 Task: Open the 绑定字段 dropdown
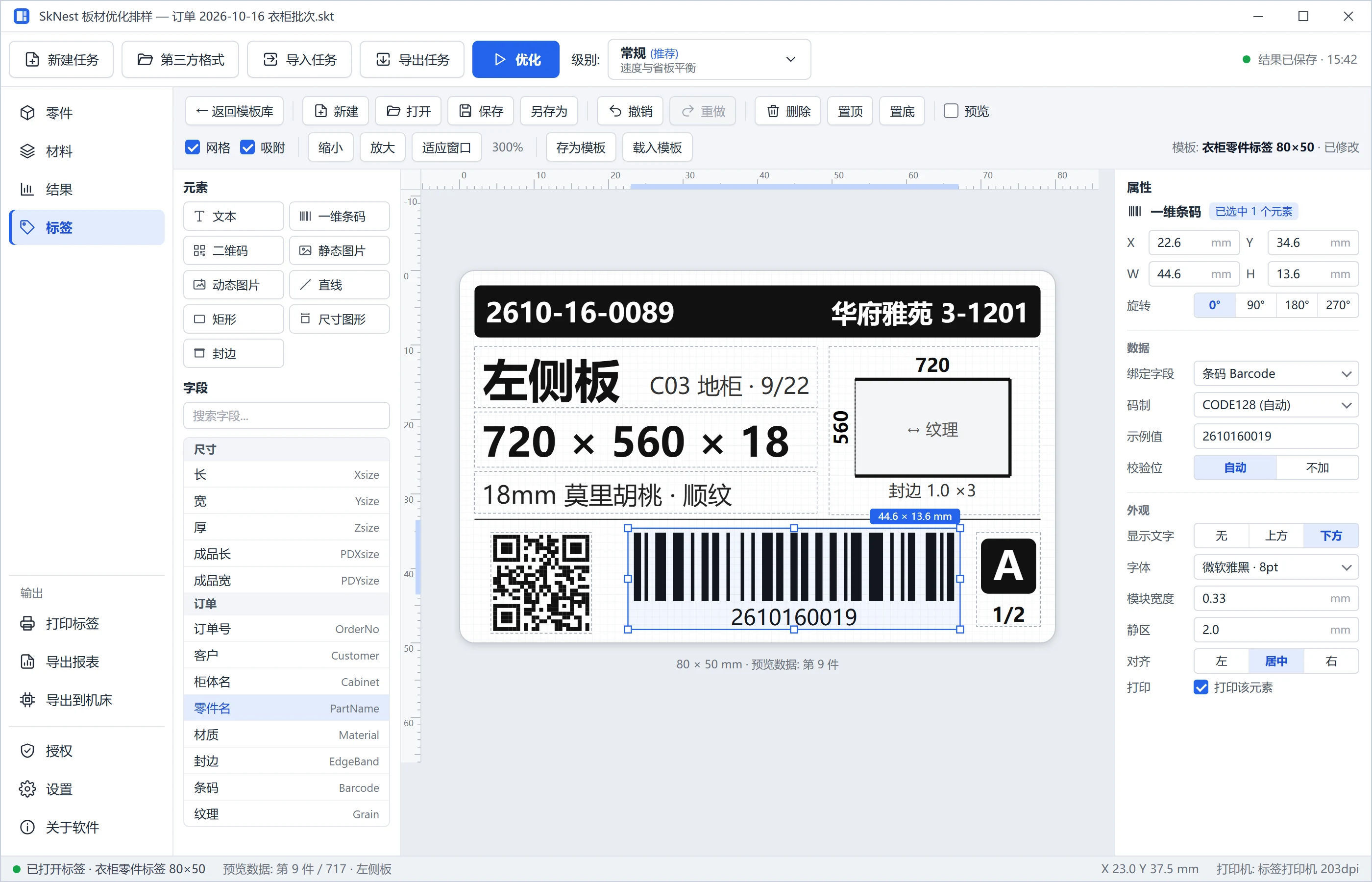click(1276, 374)
